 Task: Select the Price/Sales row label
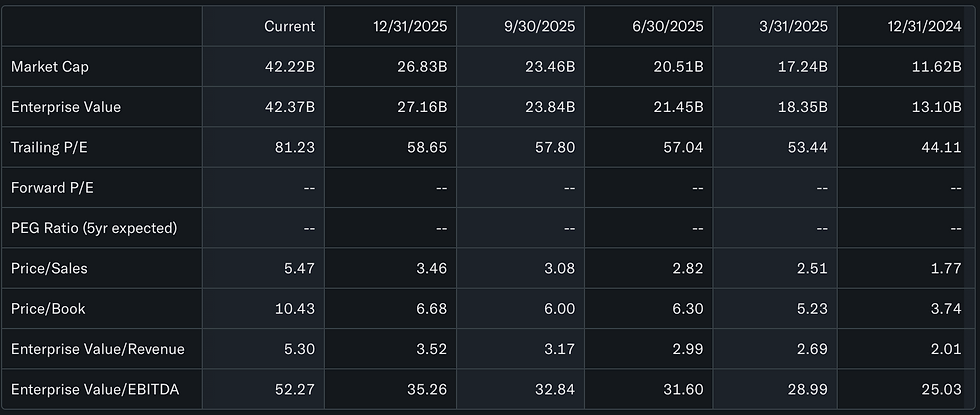pos(47,268)
